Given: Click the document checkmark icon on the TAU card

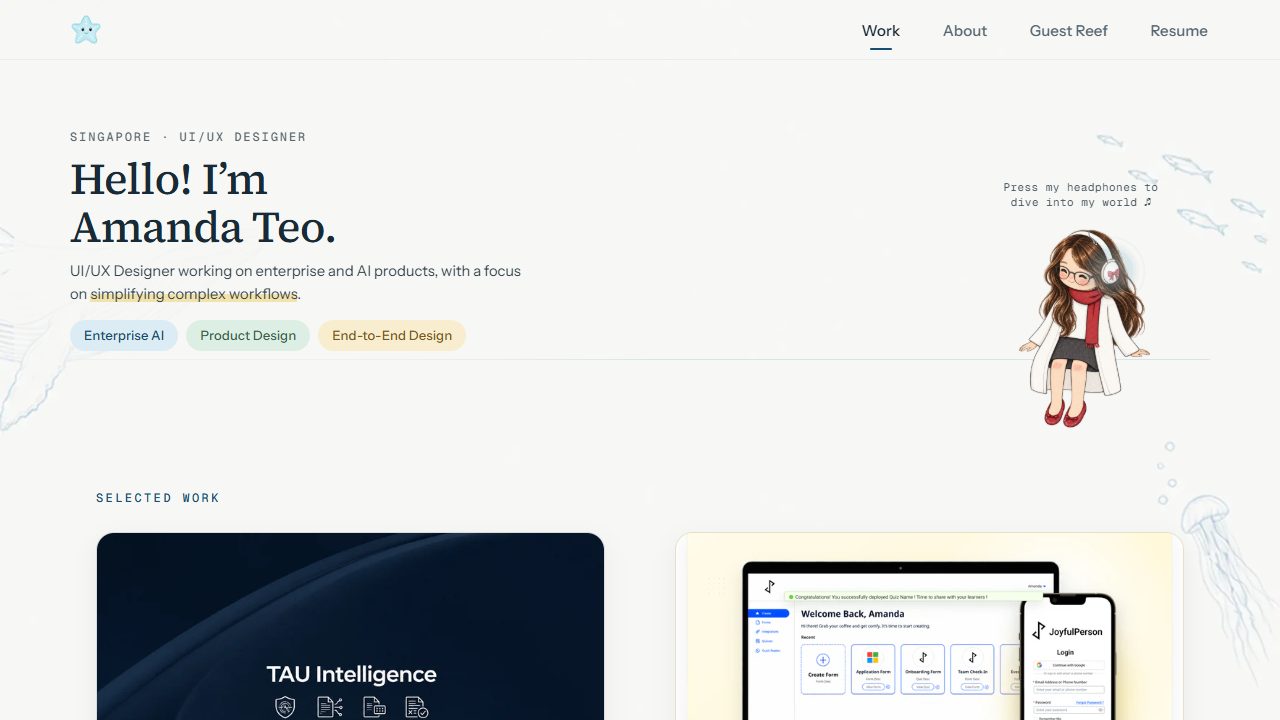Looking at the screenshot, I should [417, 707].
